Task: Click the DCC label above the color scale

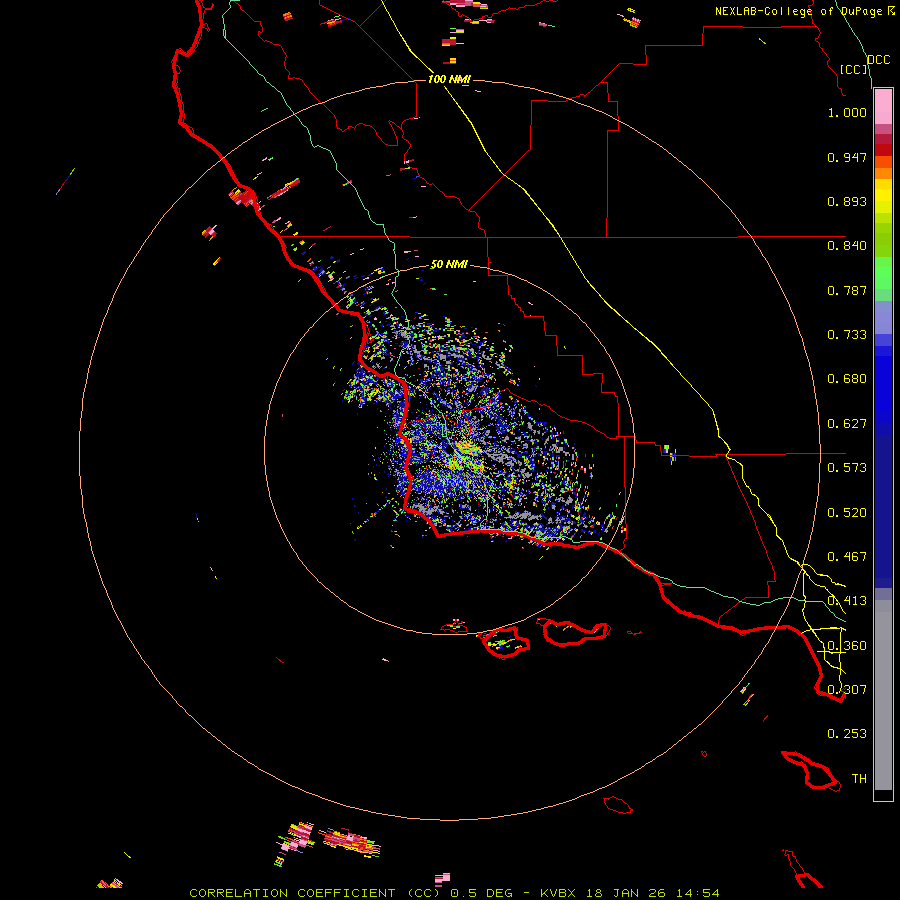Action: (878, 60)
